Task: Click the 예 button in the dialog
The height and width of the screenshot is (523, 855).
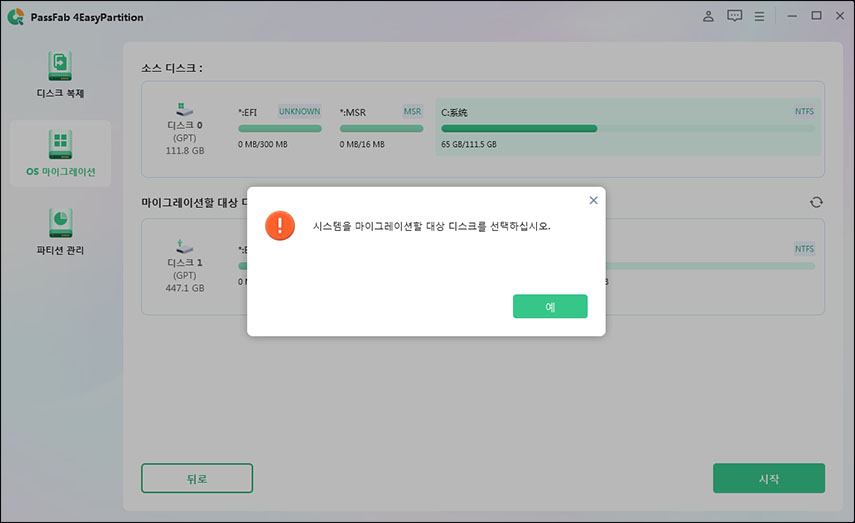Action: [550, 306]
